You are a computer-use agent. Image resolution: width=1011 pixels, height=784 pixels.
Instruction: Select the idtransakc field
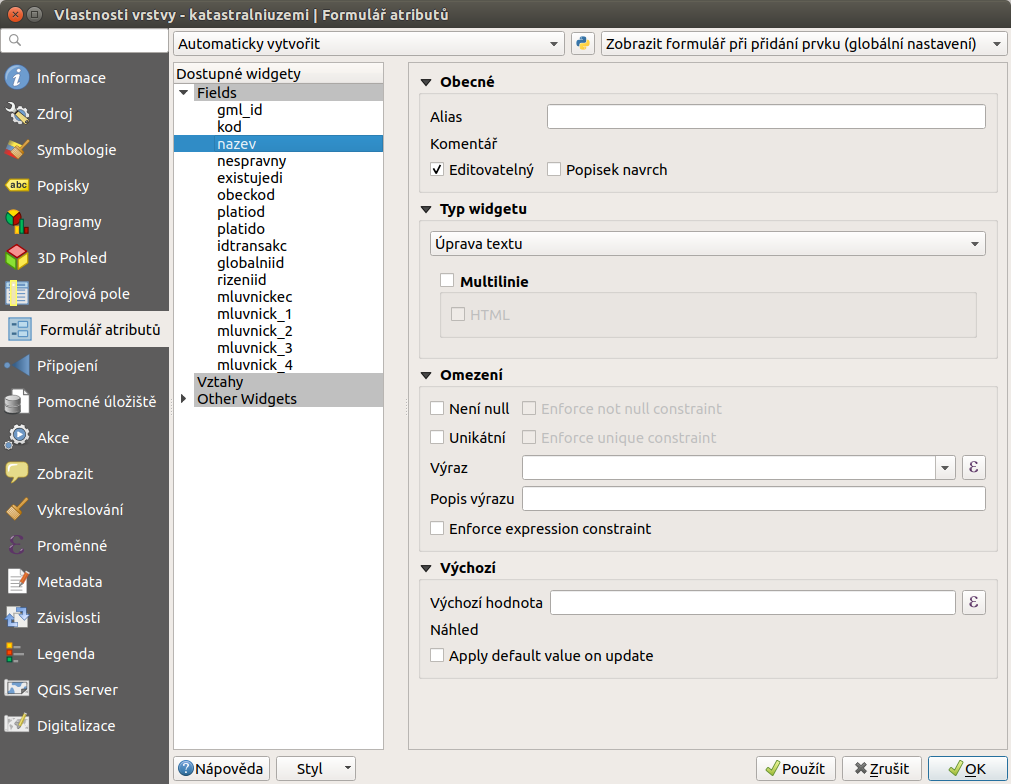coord(251,246)
